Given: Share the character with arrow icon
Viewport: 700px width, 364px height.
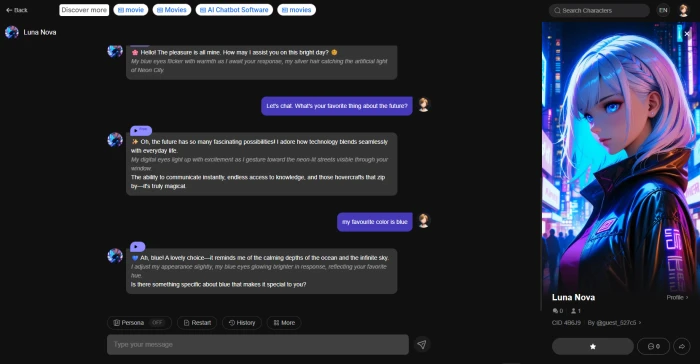Looking at the screenshot, I should pos(682,346).
